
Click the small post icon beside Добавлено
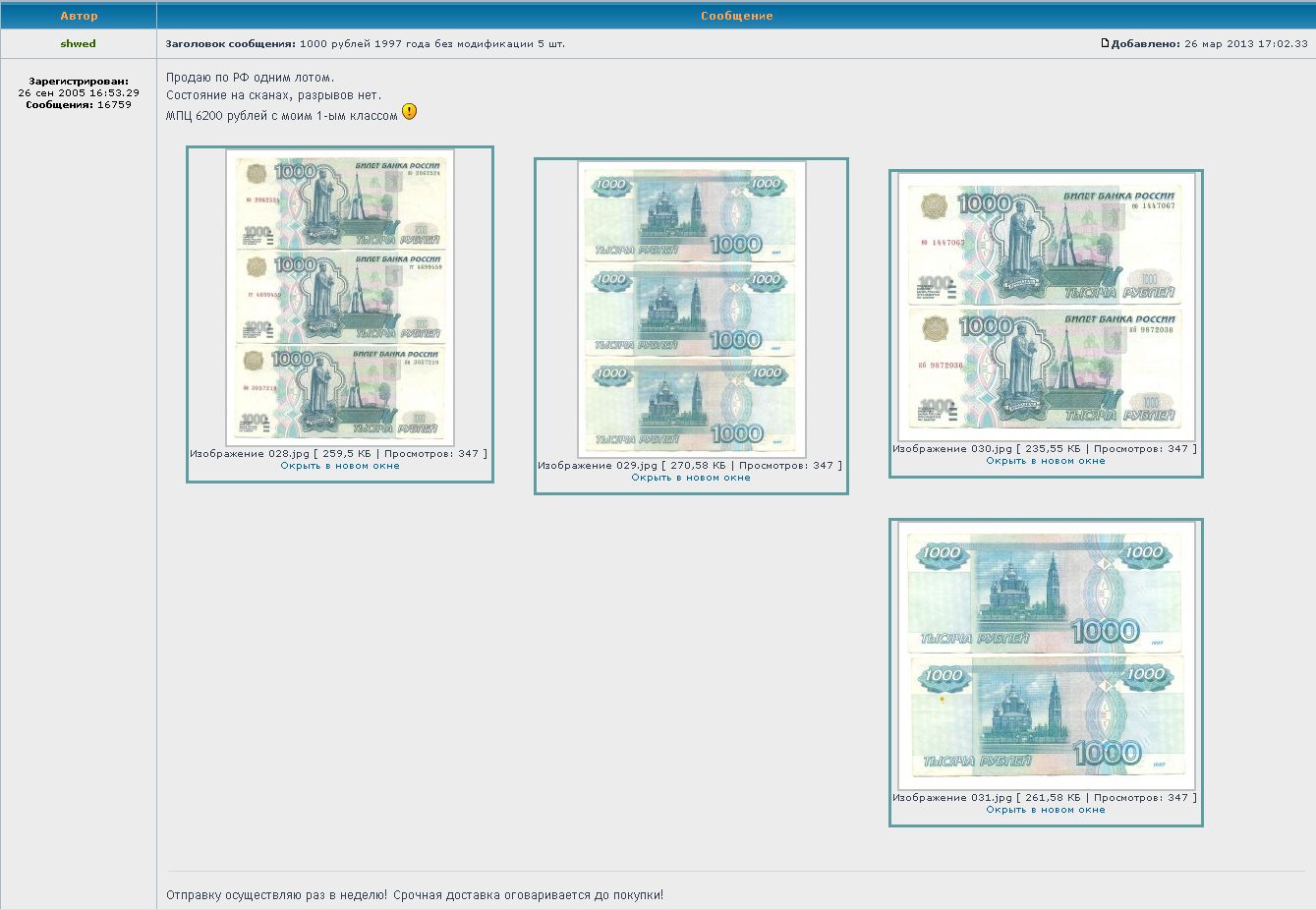tap(1105, 43)
